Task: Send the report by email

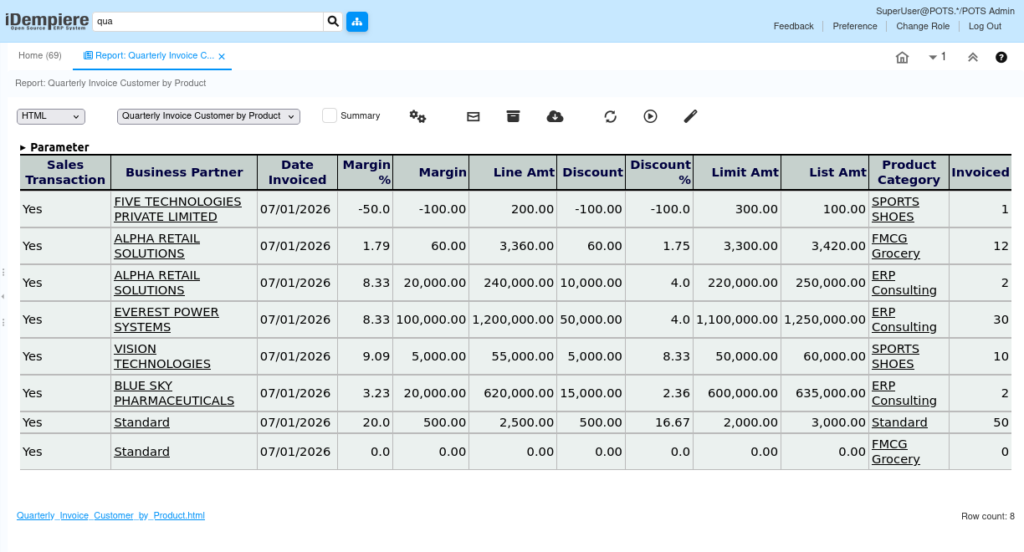Action: coord(473,116)
